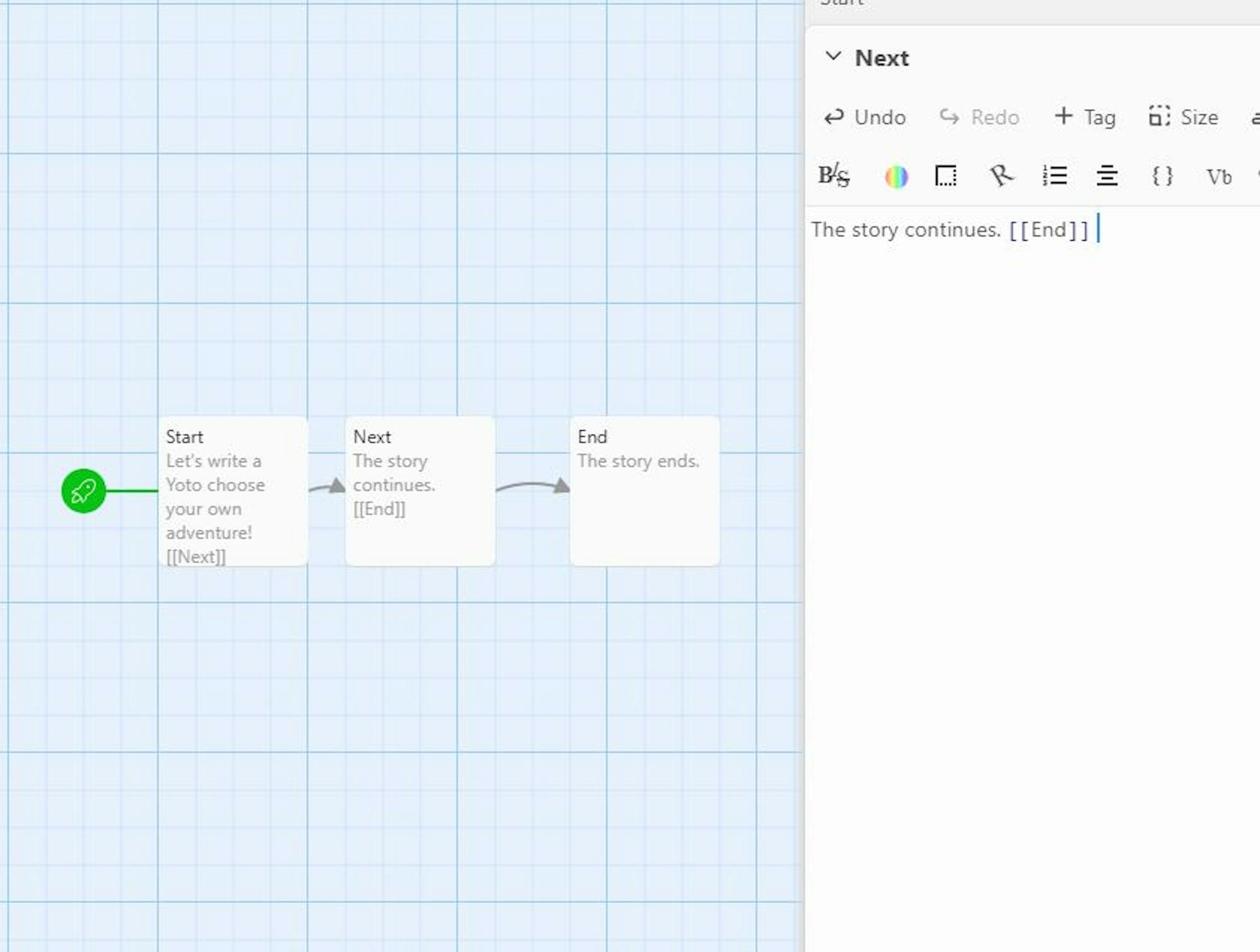Collapse the Next passage editor chevron

(x=833, y=56)
